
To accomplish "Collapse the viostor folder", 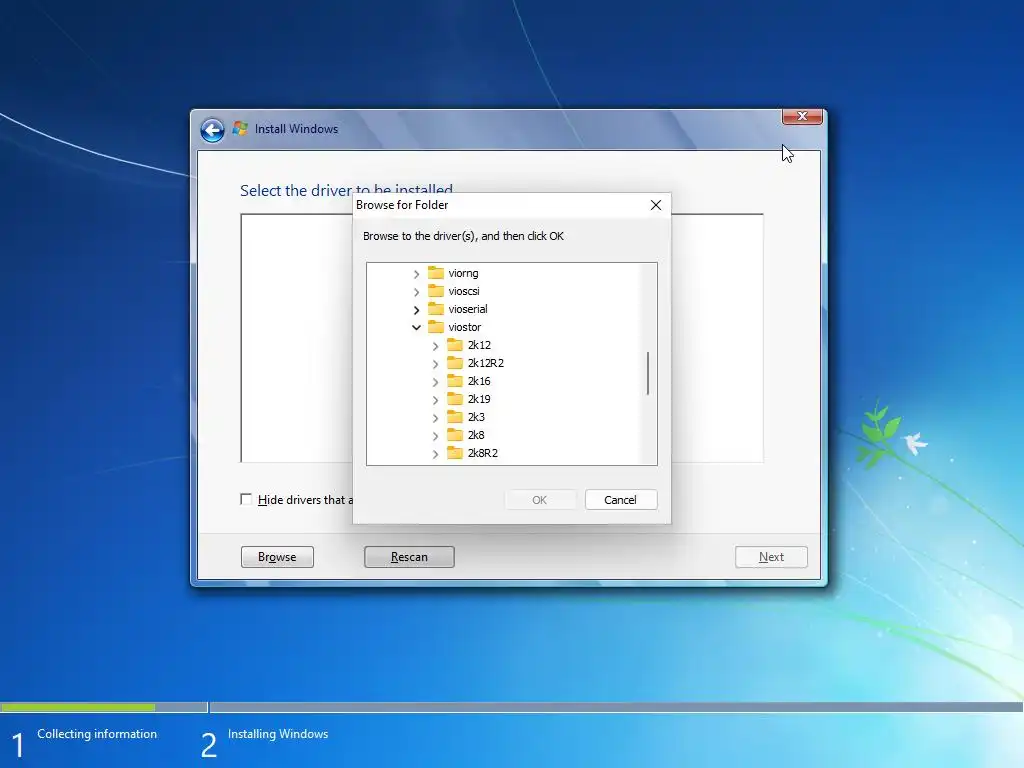I will click(417, 327).
